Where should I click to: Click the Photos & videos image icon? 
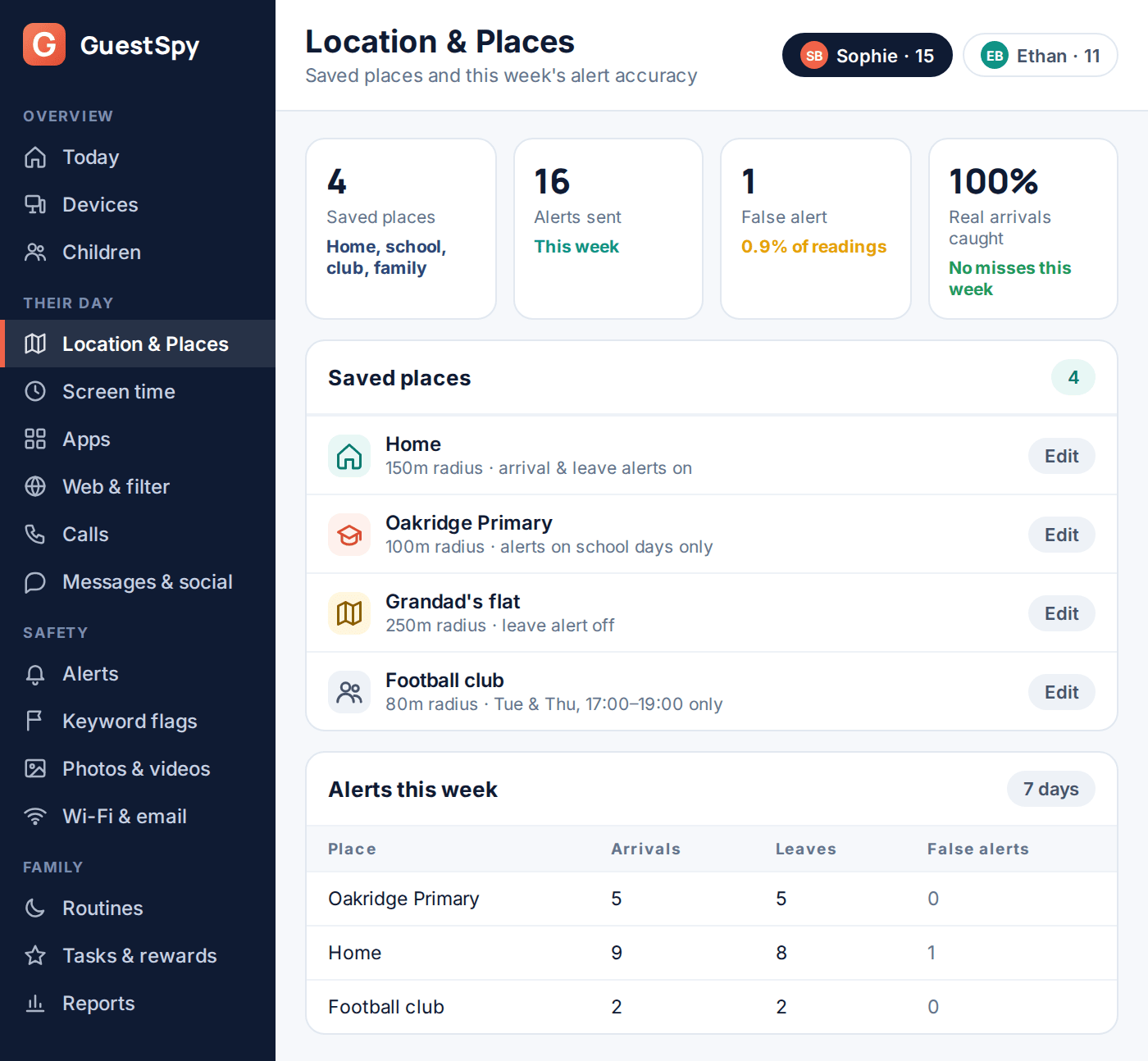[x=35, y=769]
